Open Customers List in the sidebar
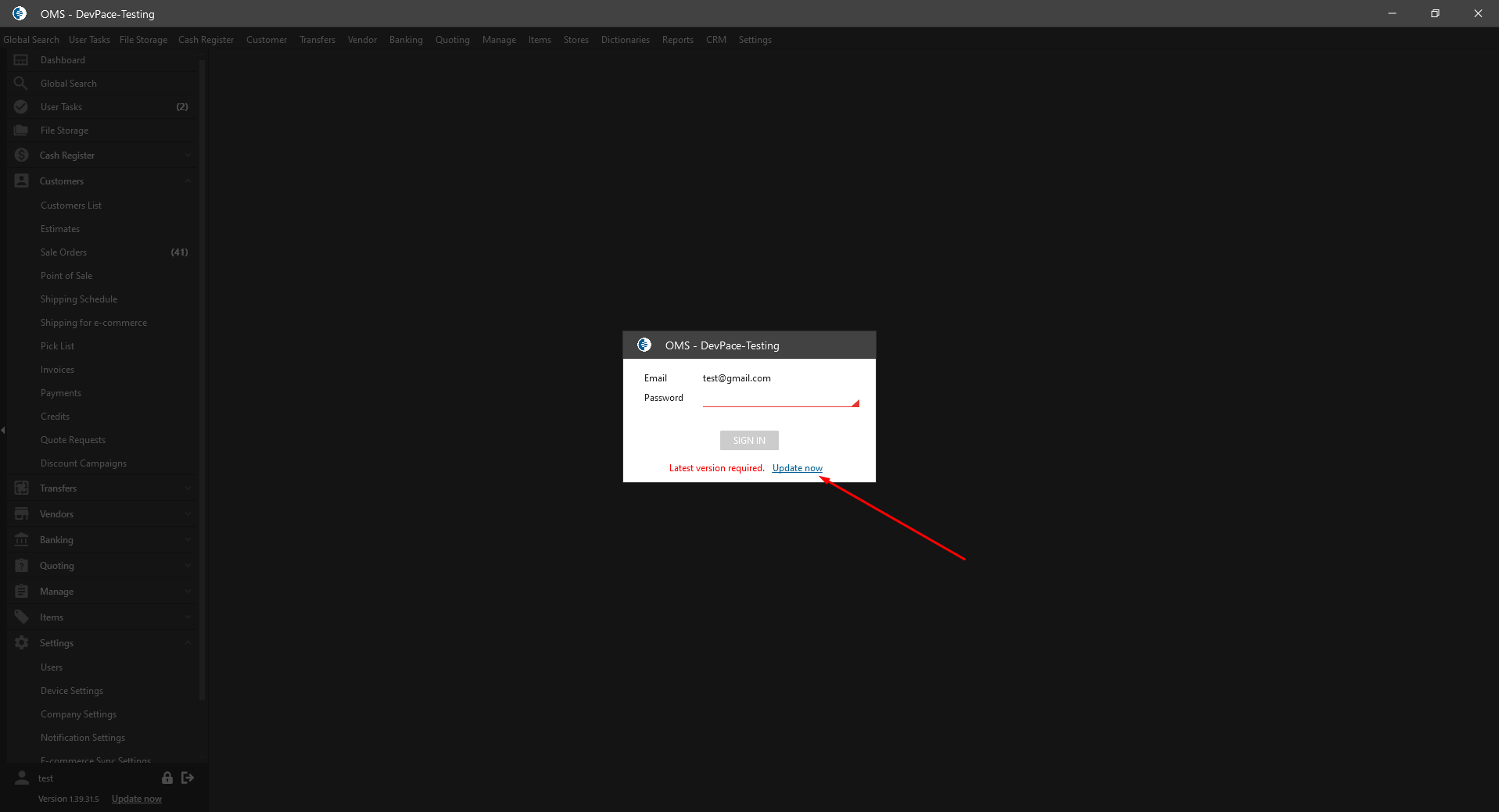Image resolution: width=1499 pixels, height=812 pixels. click(71, 206)
